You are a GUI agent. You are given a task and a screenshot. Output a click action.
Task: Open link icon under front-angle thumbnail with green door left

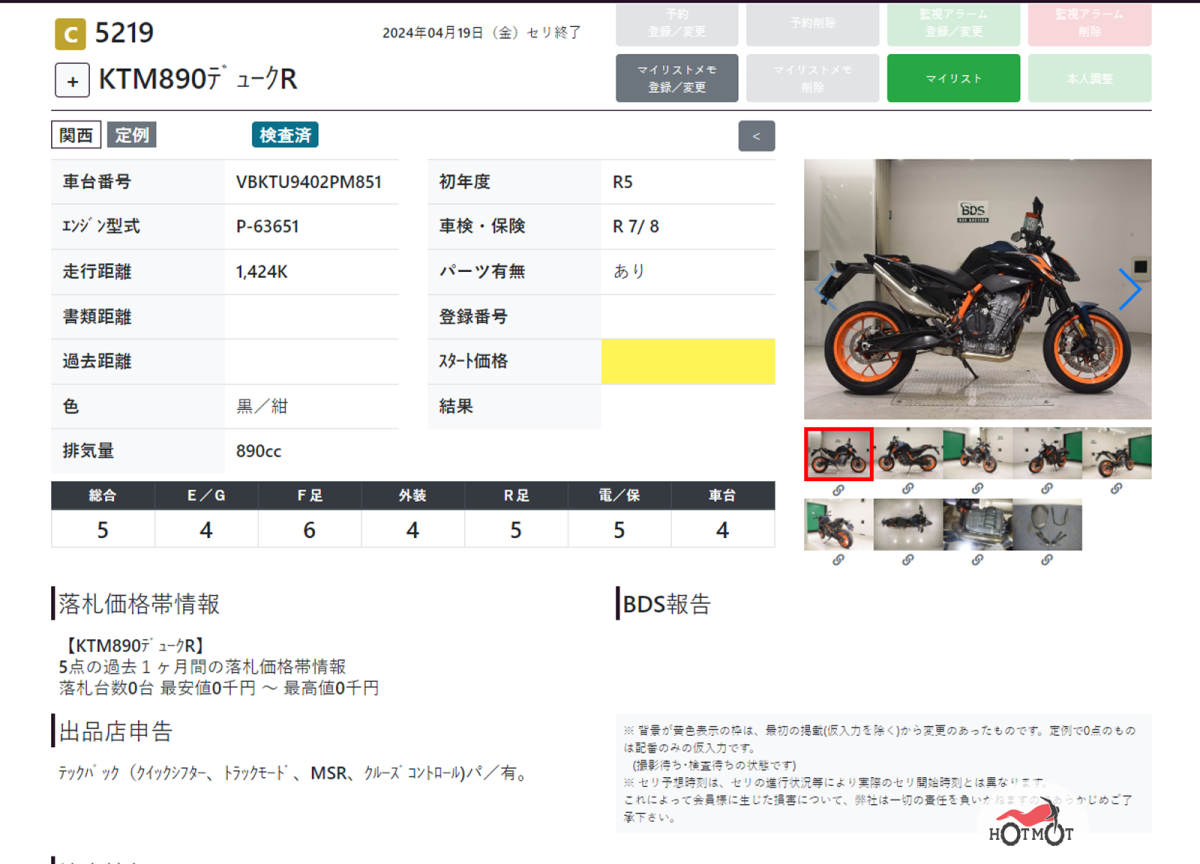tap(977, 489)
